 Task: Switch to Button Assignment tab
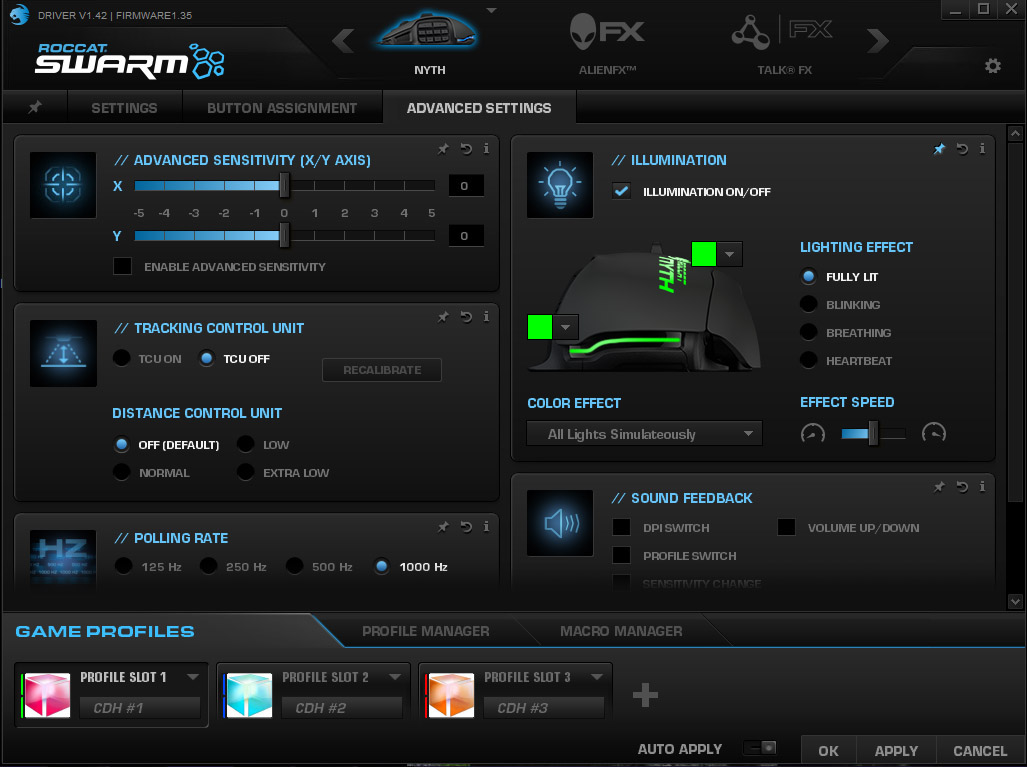point(282,108)
